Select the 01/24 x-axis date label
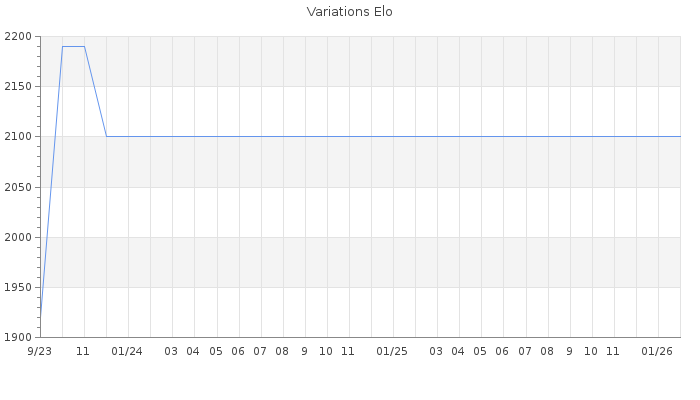 pos(127,351)
